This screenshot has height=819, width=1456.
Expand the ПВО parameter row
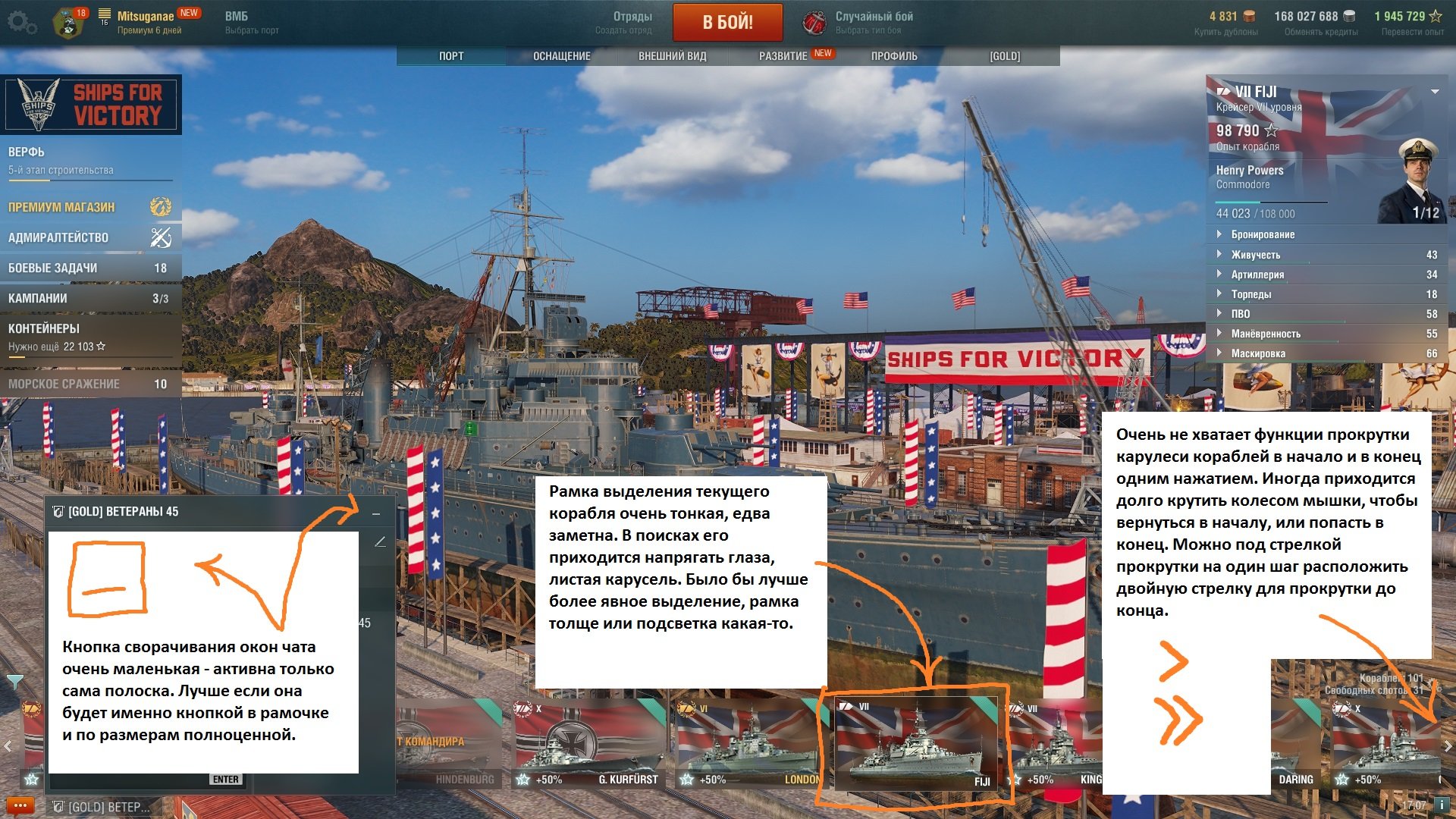1327,314
